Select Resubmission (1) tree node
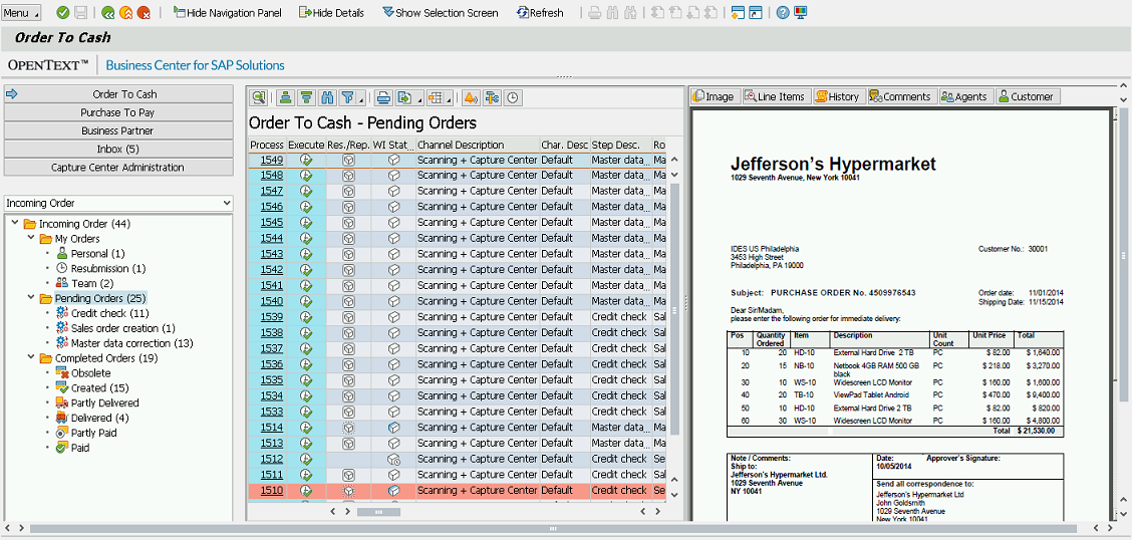Image resolution: width=1132 pixels, height=540 pixels. pyautogui.click(x=108, y=269)
